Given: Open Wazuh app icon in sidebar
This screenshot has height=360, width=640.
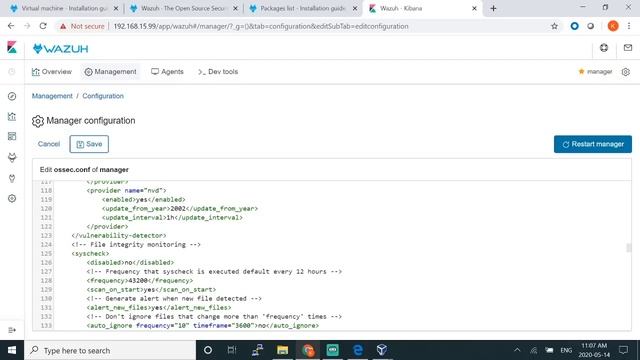Looking at the screenshot, I should tap(12, 157).
